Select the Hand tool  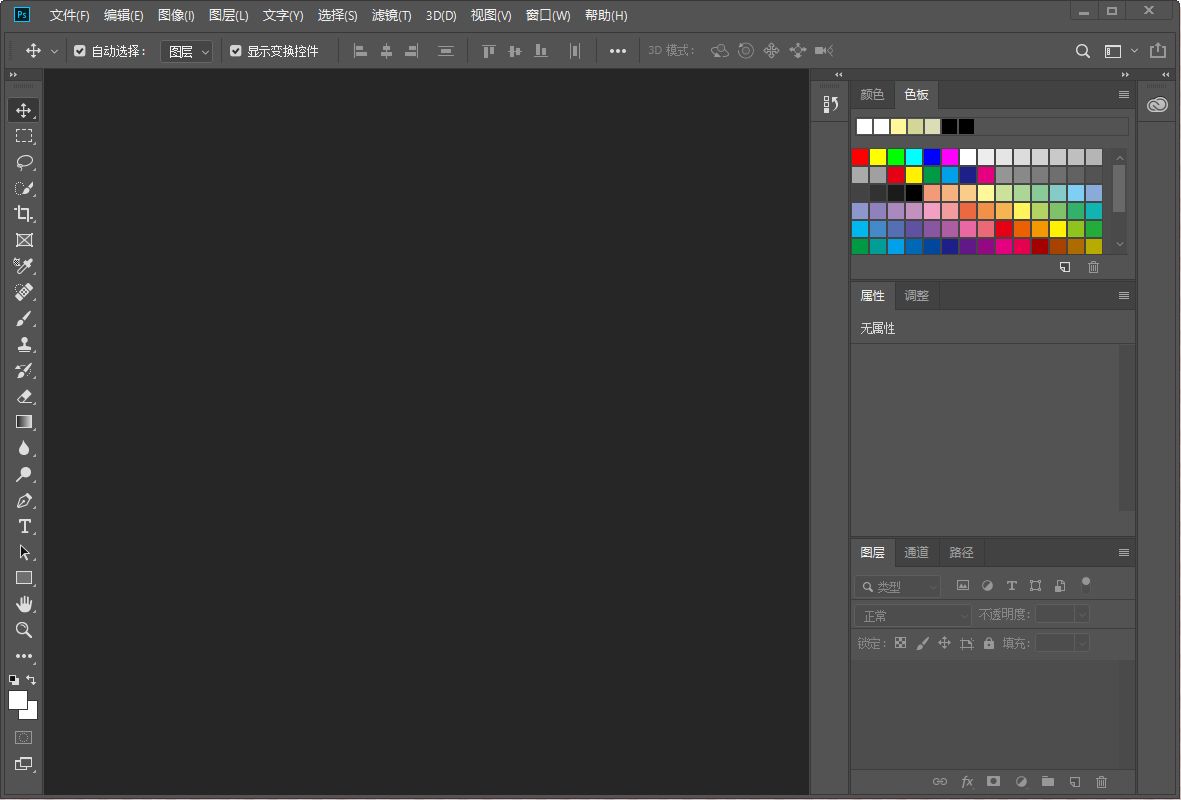click(x=24, y=604)
